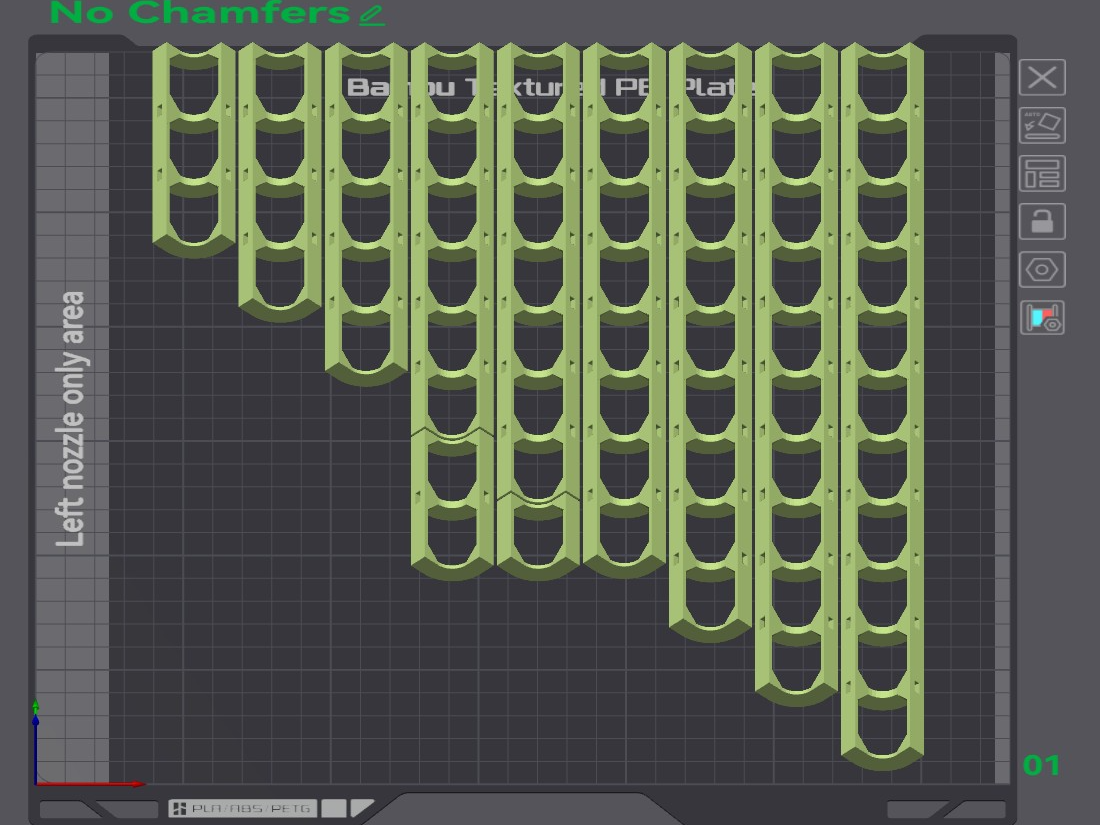Select the shortest three-slot rack model
Viewport: 1100px width, 825px height.
click(x=194, y=150)
